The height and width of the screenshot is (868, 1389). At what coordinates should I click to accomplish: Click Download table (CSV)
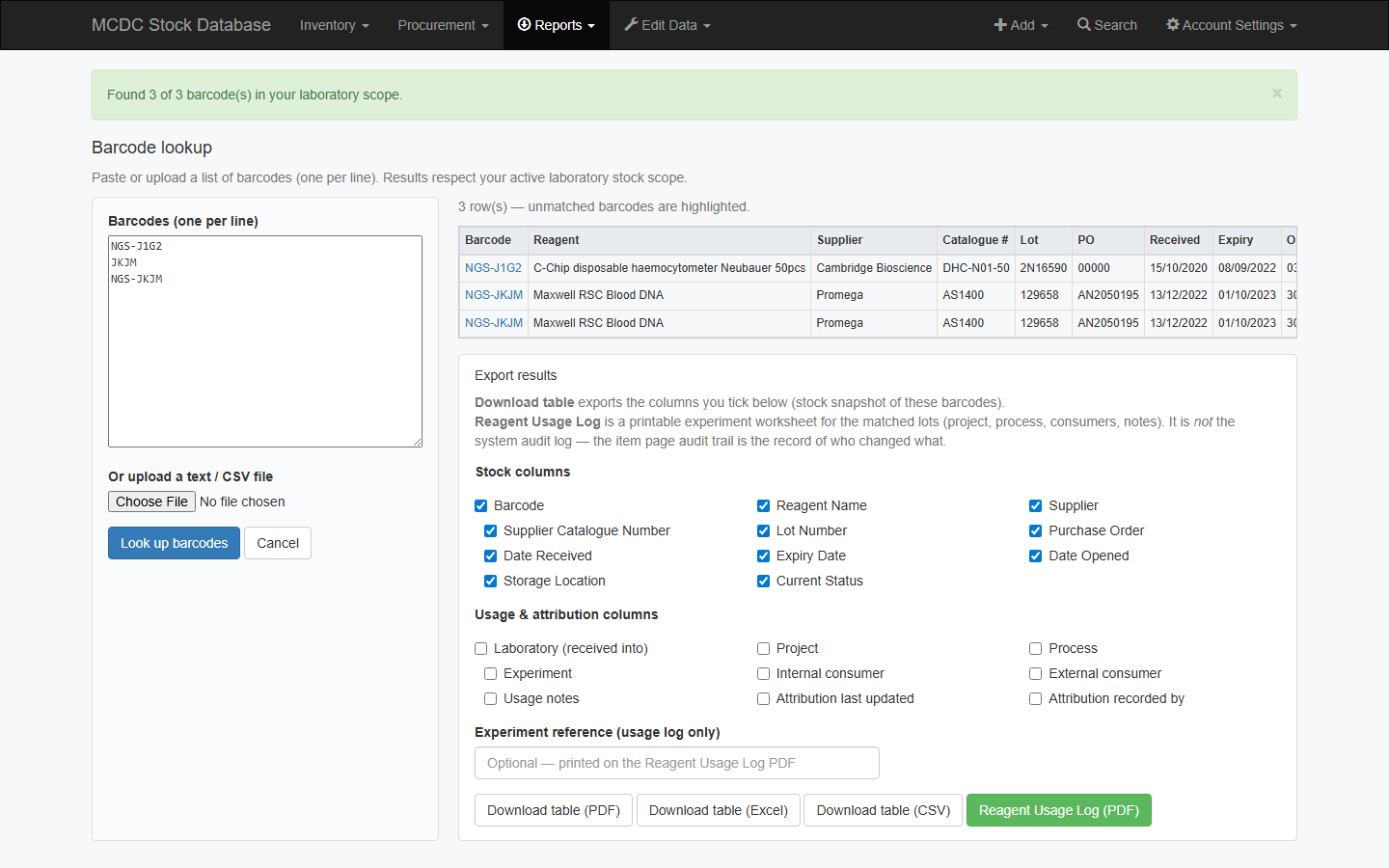pyautogui.click(x=884, y=810)
